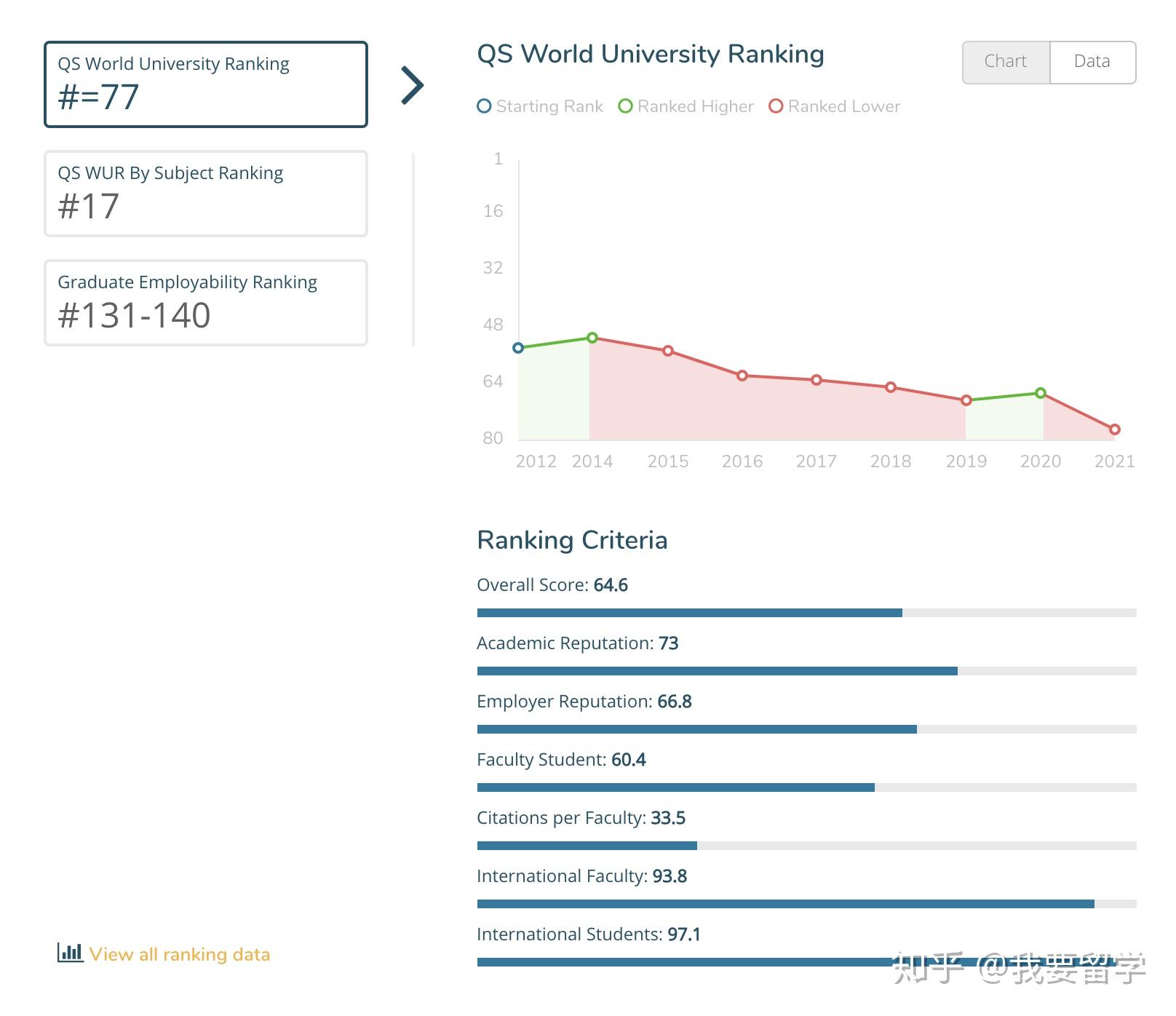Screen dimensions: 1176x1016
Task: Click the 2020 green data point
Action: (x=1041, y=393)
